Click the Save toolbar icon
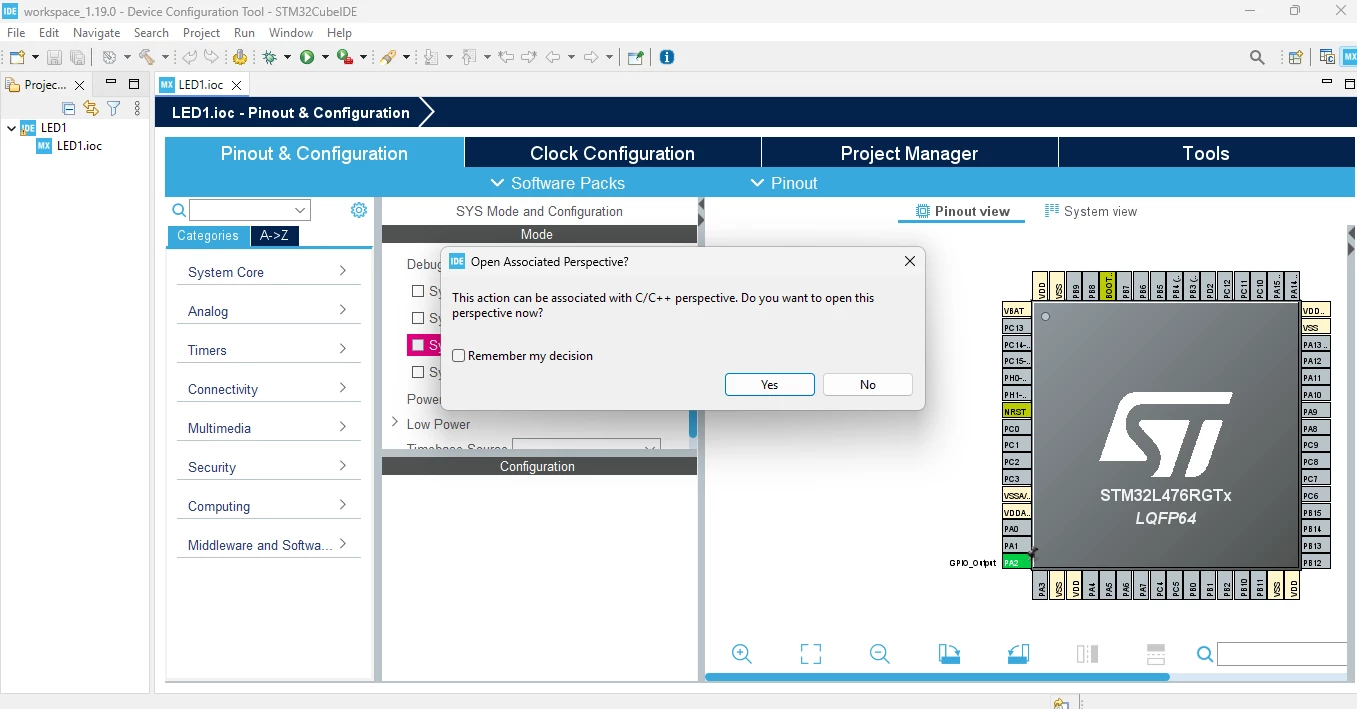 tap(54, 58)
